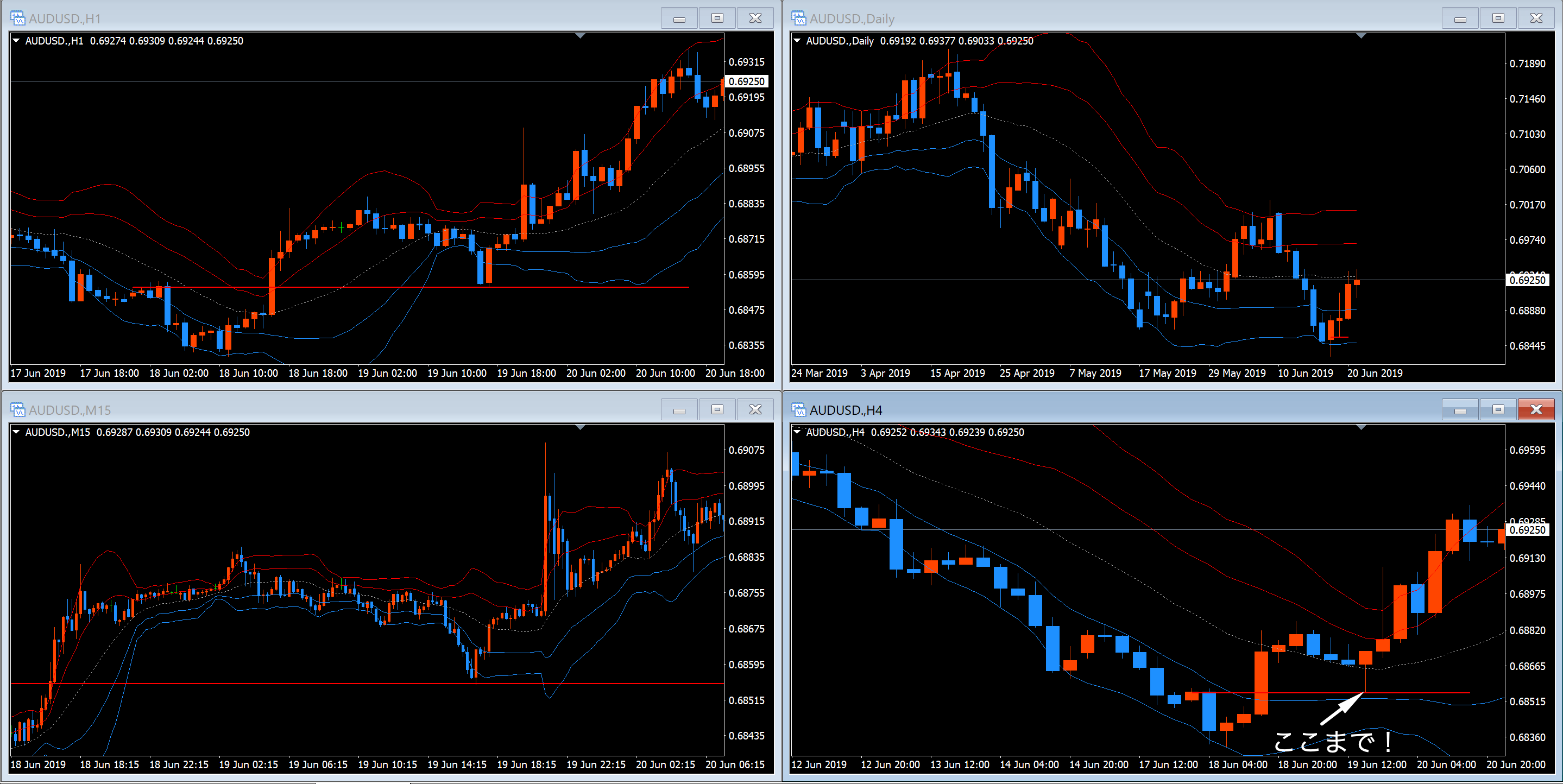
Task: Expand the AUDUSD,M15 symbol dropdown triangle
Action: (x=16, y=432)
